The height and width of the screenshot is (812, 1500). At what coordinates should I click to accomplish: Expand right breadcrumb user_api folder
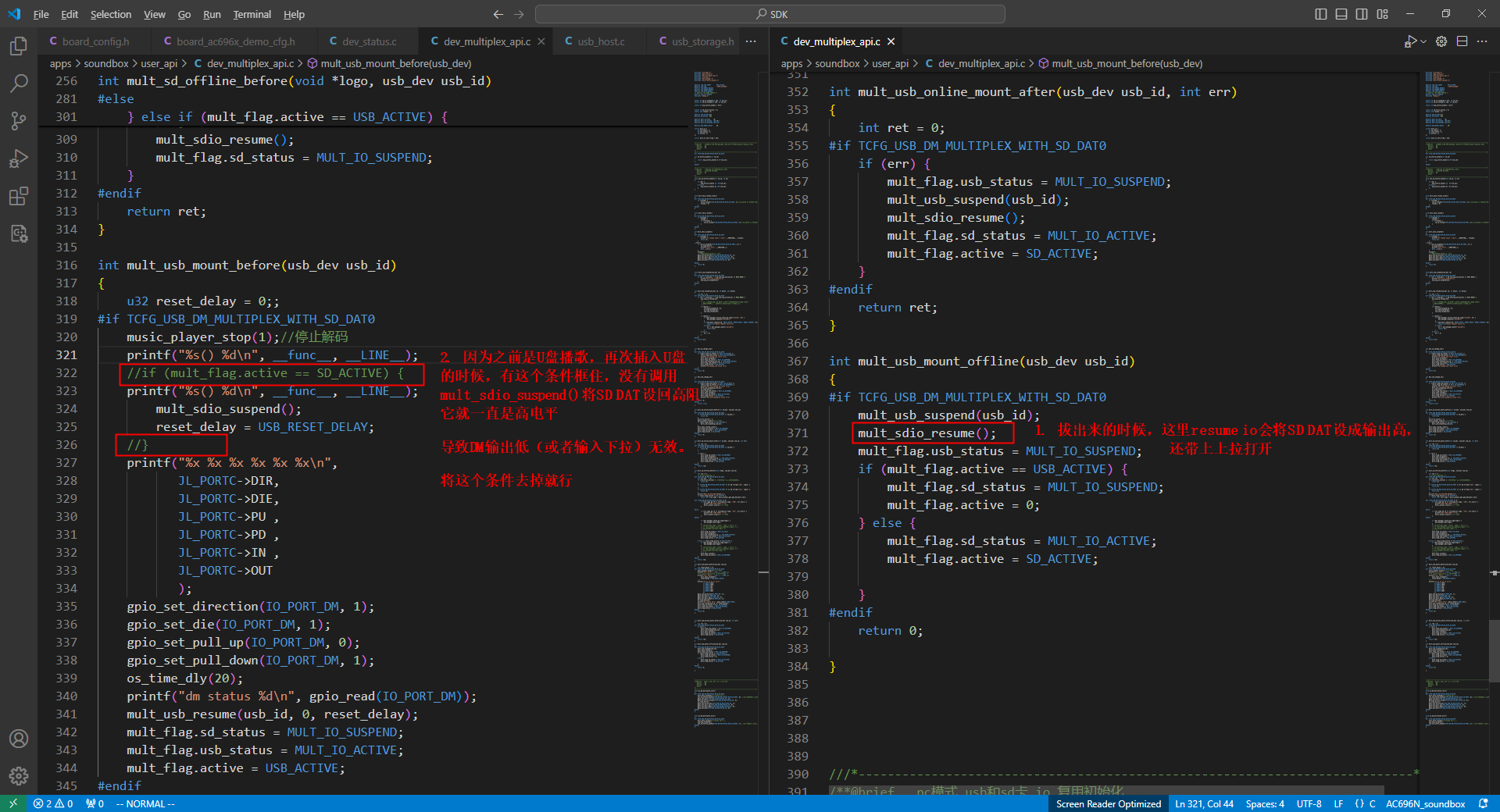click(890, 63)
